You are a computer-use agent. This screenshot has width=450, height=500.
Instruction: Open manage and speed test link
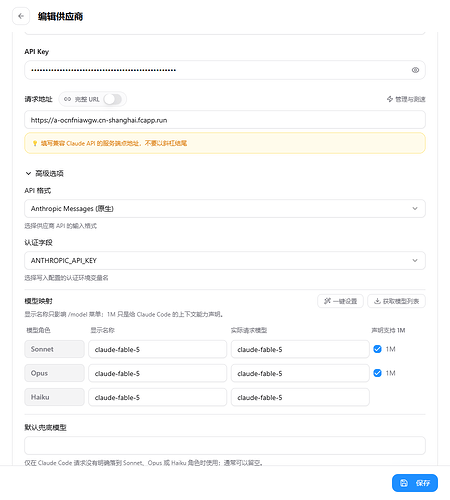point(406,99)
